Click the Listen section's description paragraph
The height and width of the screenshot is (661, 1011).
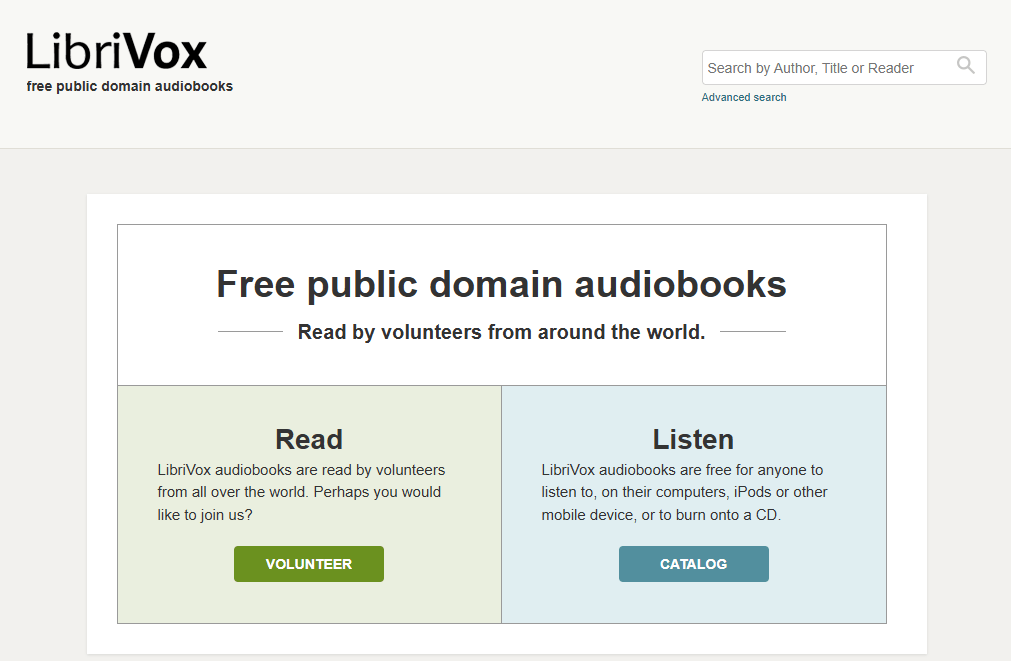click(x=685, y=492)
